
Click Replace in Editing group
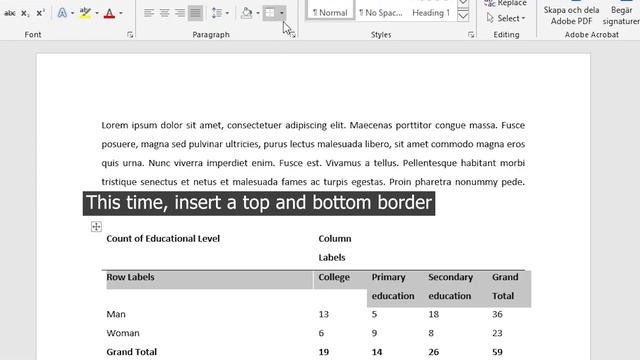click(x=506, y=3)
